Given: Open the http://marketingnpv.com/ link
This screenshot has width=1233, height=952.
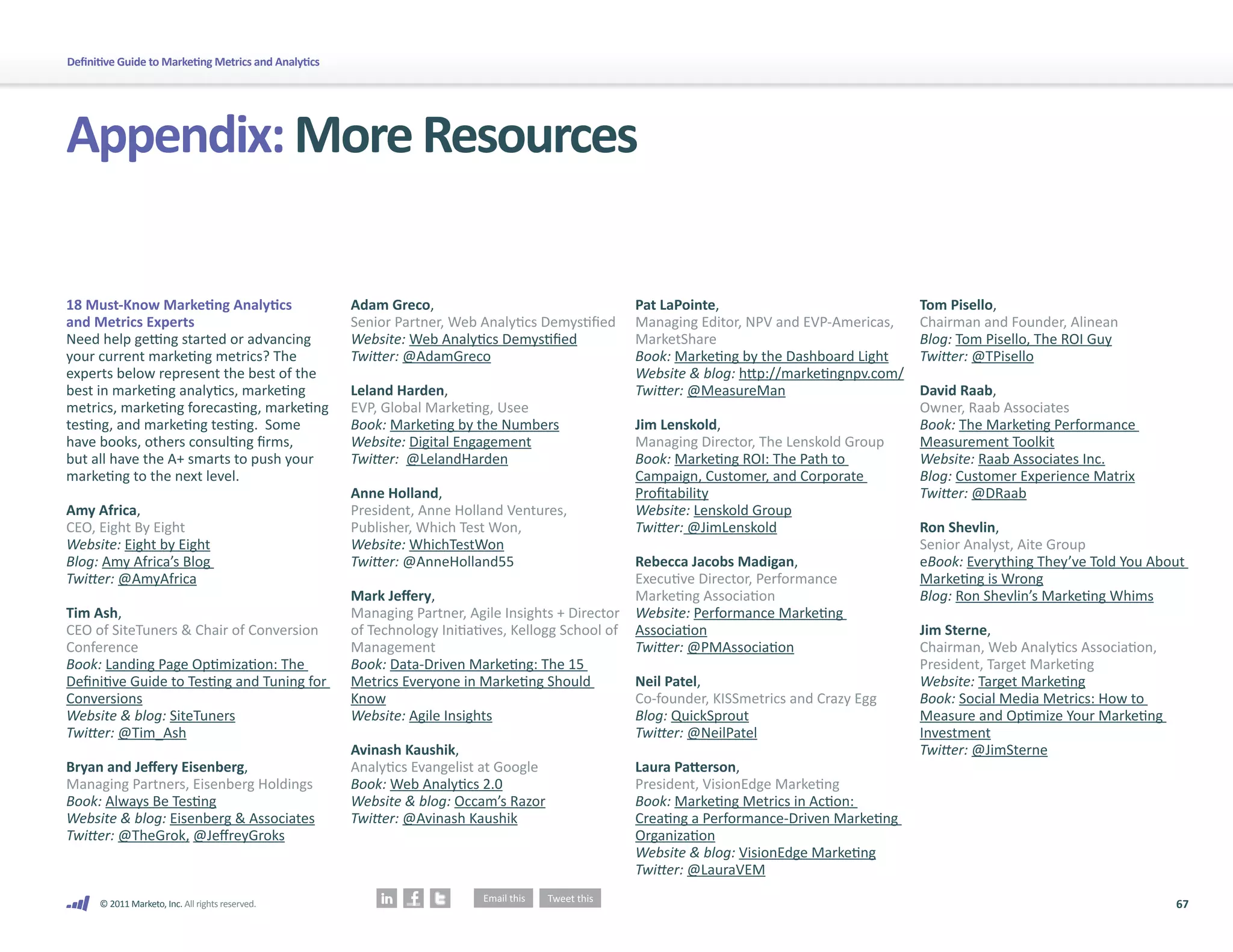Looking at the screenshot, I should [821, 374].
